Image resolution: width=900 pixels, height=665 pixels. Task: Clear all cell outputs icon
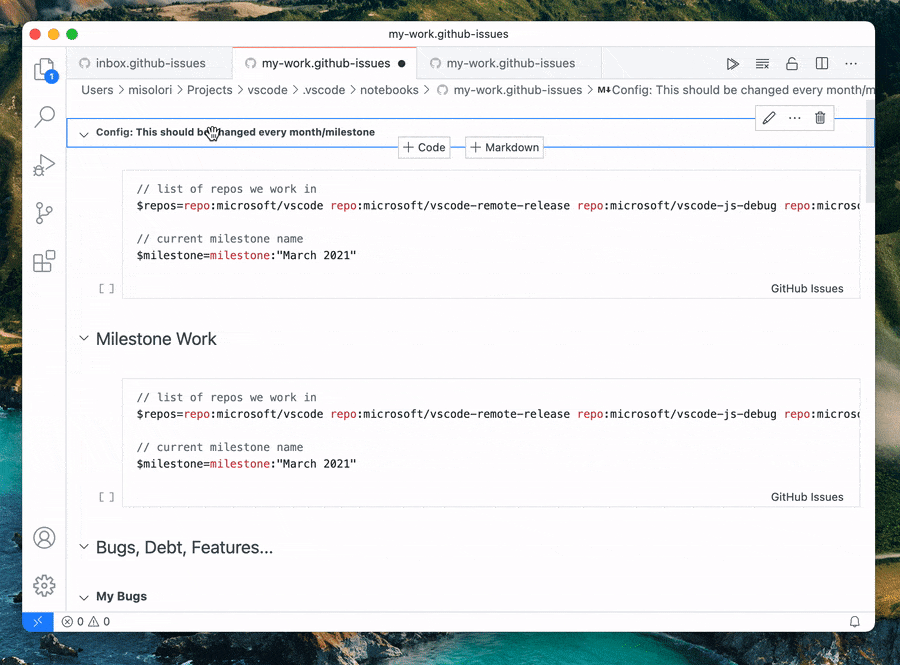point(762,64)
